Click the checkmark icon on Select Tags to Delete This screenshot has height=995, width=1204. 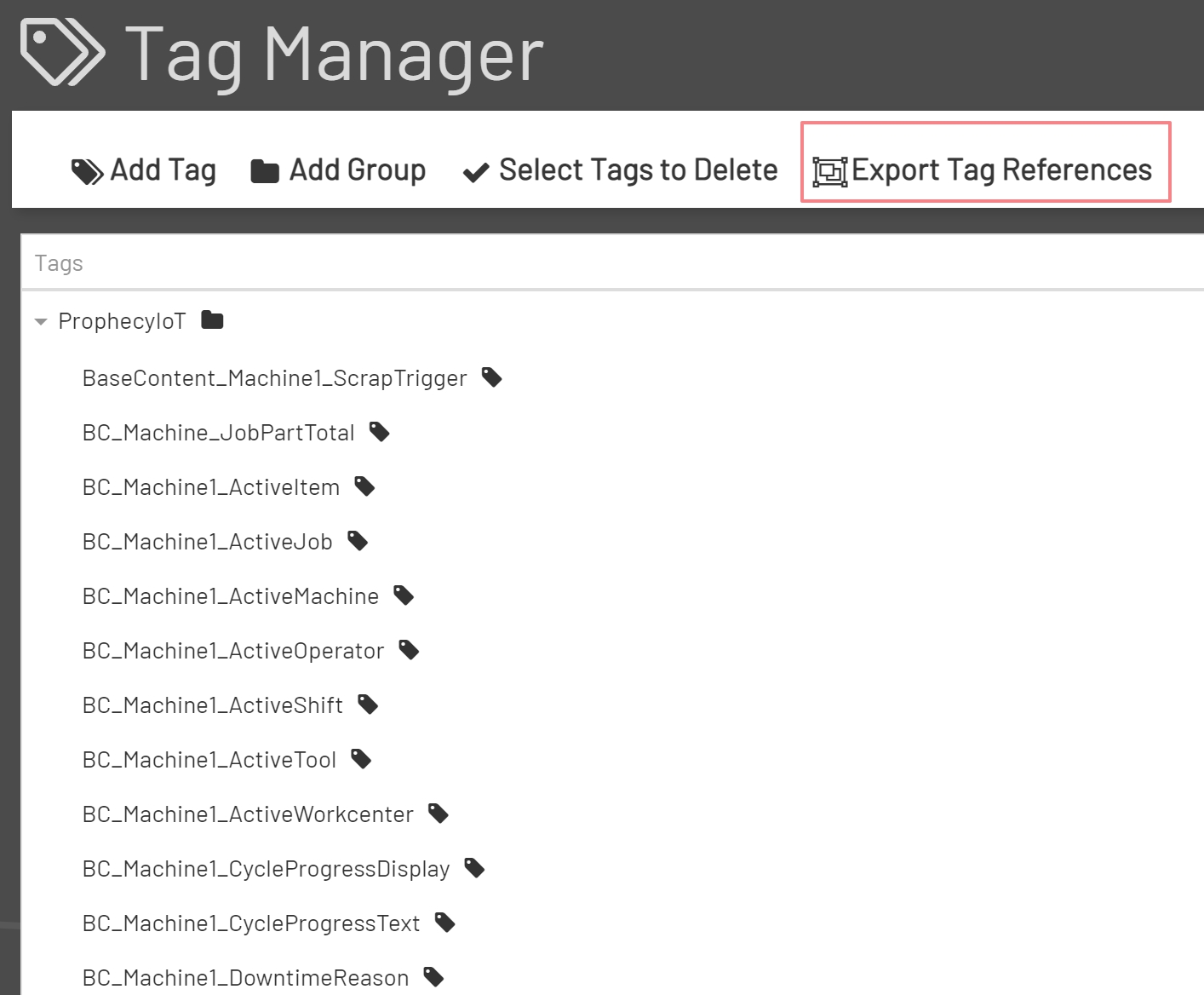[x=475, y=170]
